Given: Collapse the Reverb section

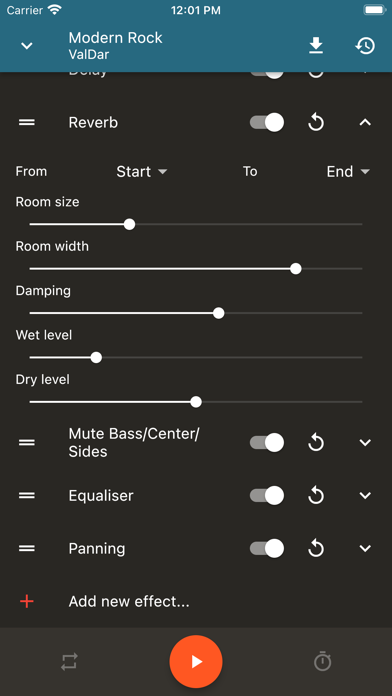Looking at the screenshot, I should click(x=365, y=123).
